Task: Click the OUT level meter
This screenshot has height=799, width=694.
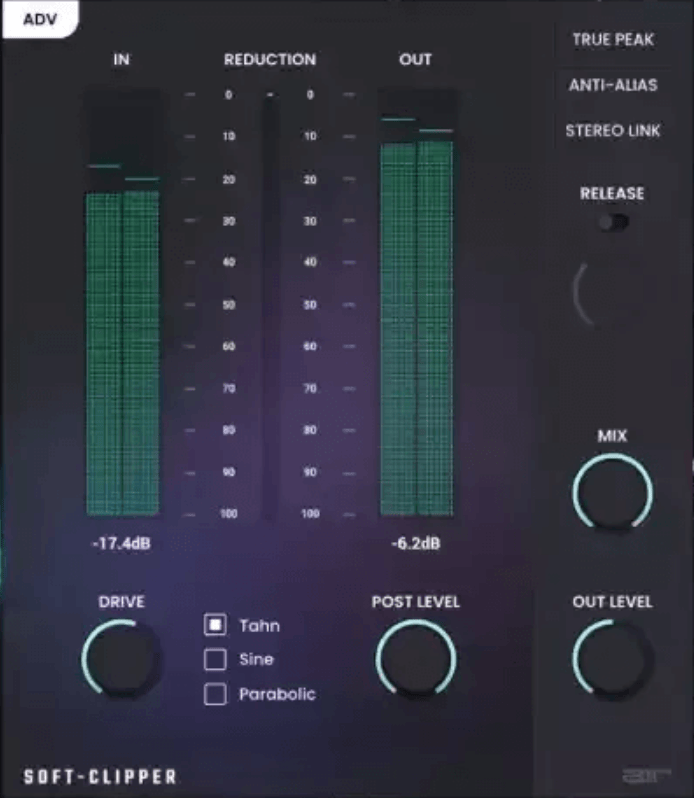Action: [417, 303]
